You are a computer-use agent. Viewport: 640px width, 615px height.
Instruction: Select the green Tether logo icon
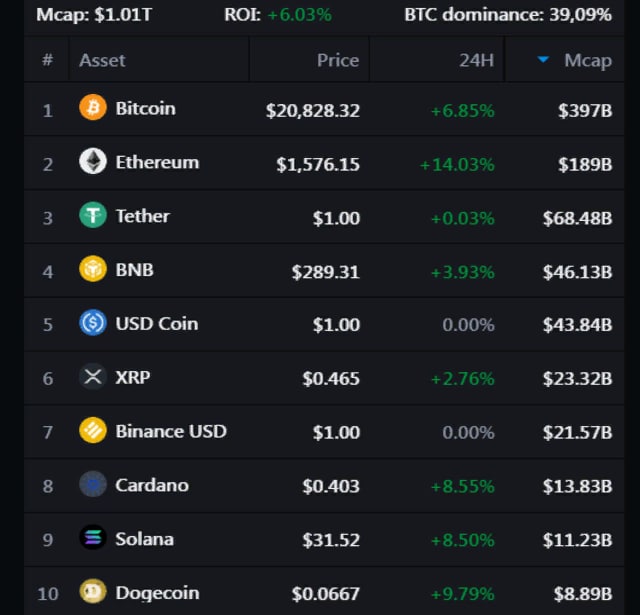(x=93, y=215)
